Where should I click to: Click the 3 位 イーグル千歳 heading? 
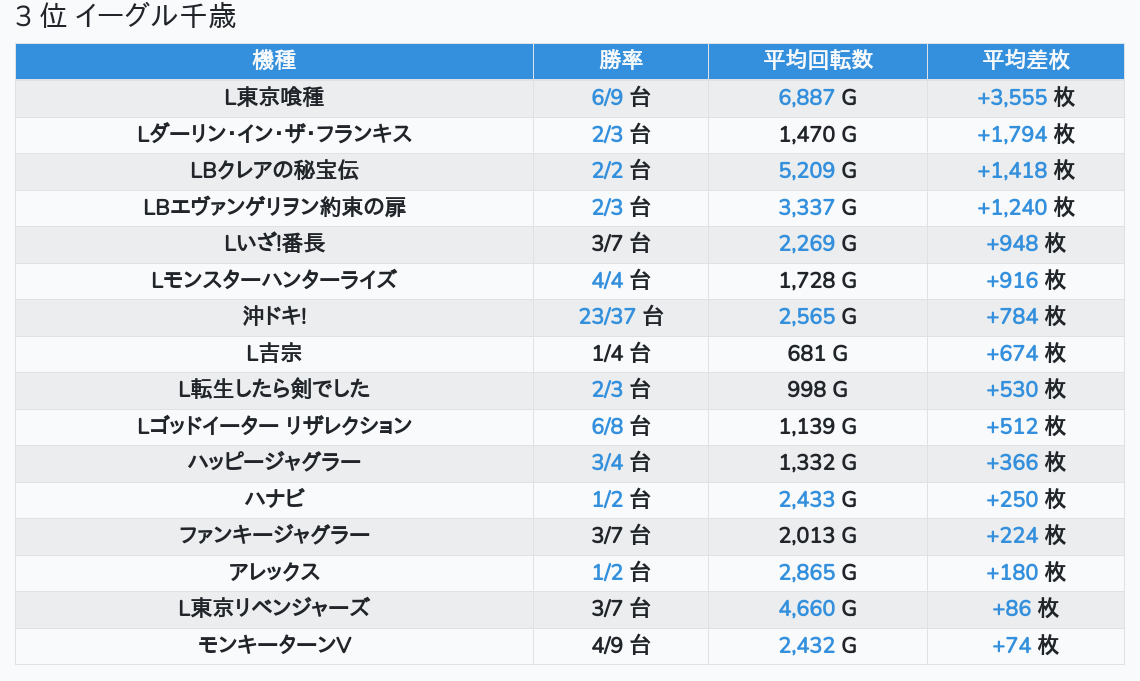(x=126, y=17)
